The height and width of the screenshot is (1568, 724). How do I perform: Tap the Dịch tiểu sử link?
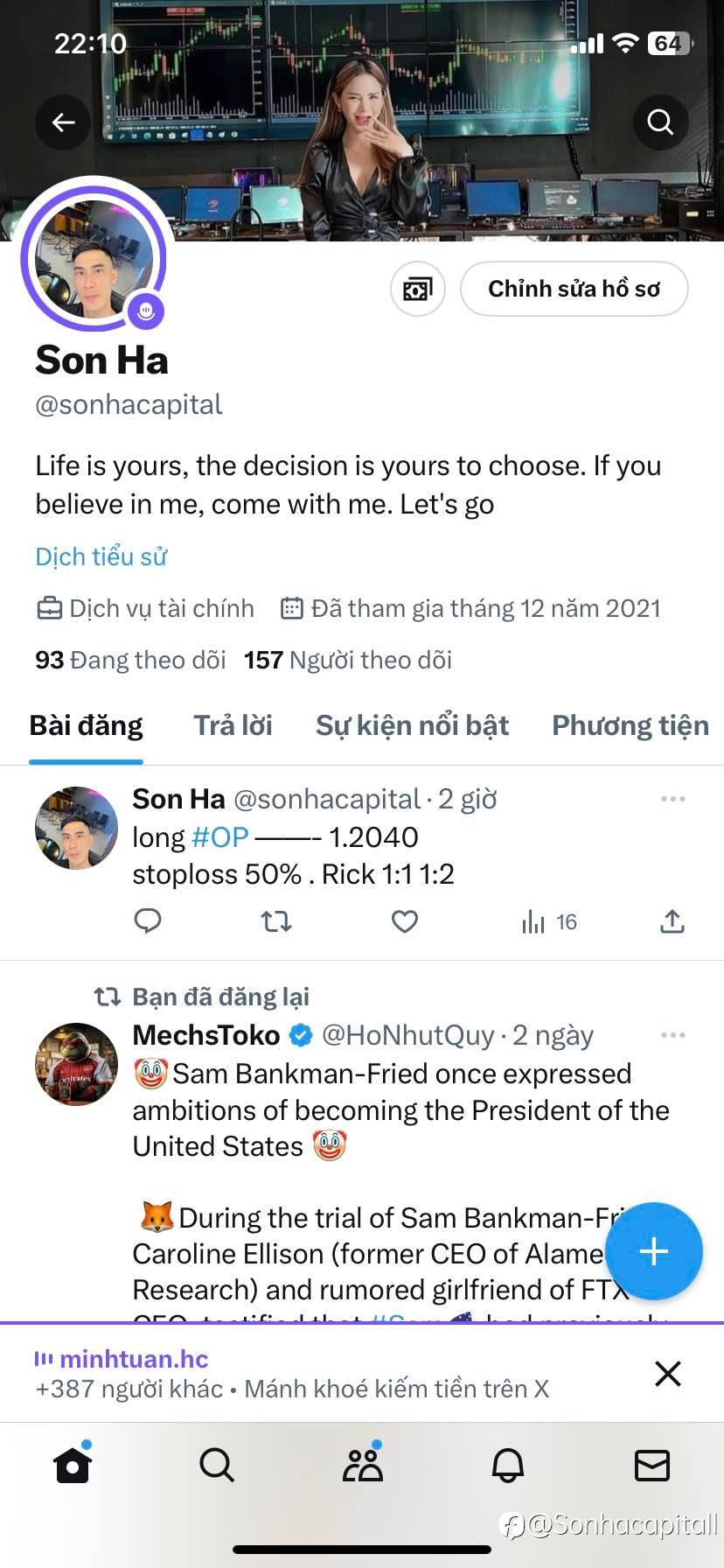pyautogui.click(x=101, y=556)
